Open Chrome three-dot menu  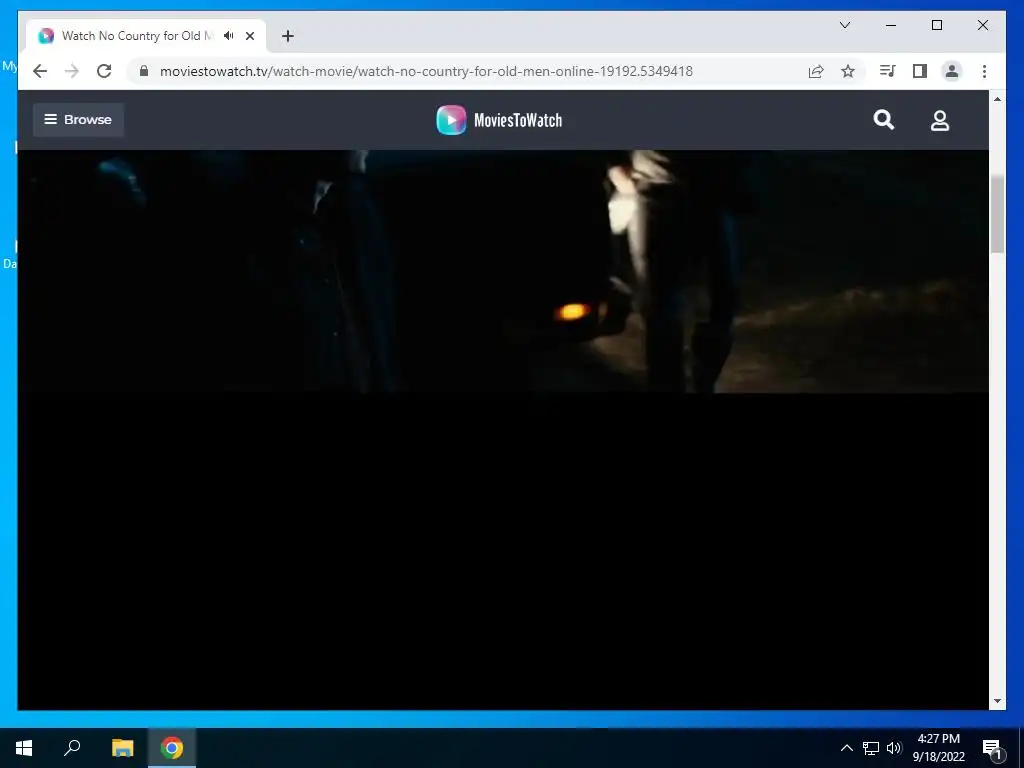pyautogui.click(x=984, y=71)
